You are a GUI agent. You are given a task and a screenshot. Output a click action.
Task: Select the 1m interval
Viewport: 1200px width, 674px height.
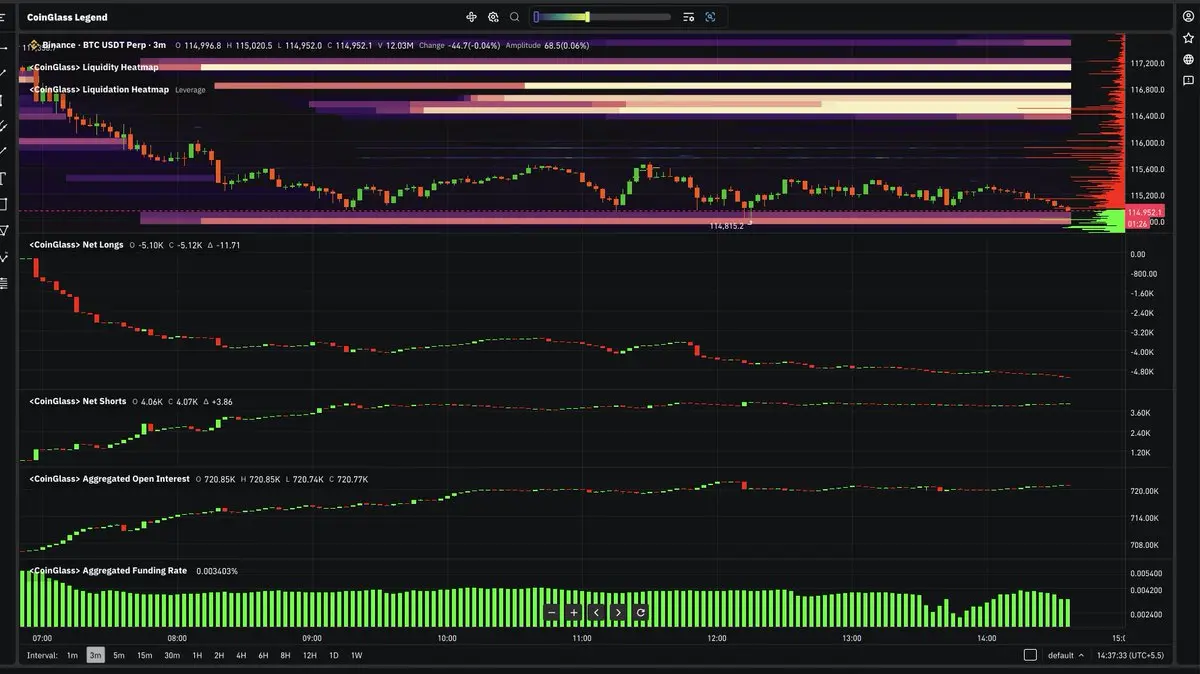click(x=72, y=655)
